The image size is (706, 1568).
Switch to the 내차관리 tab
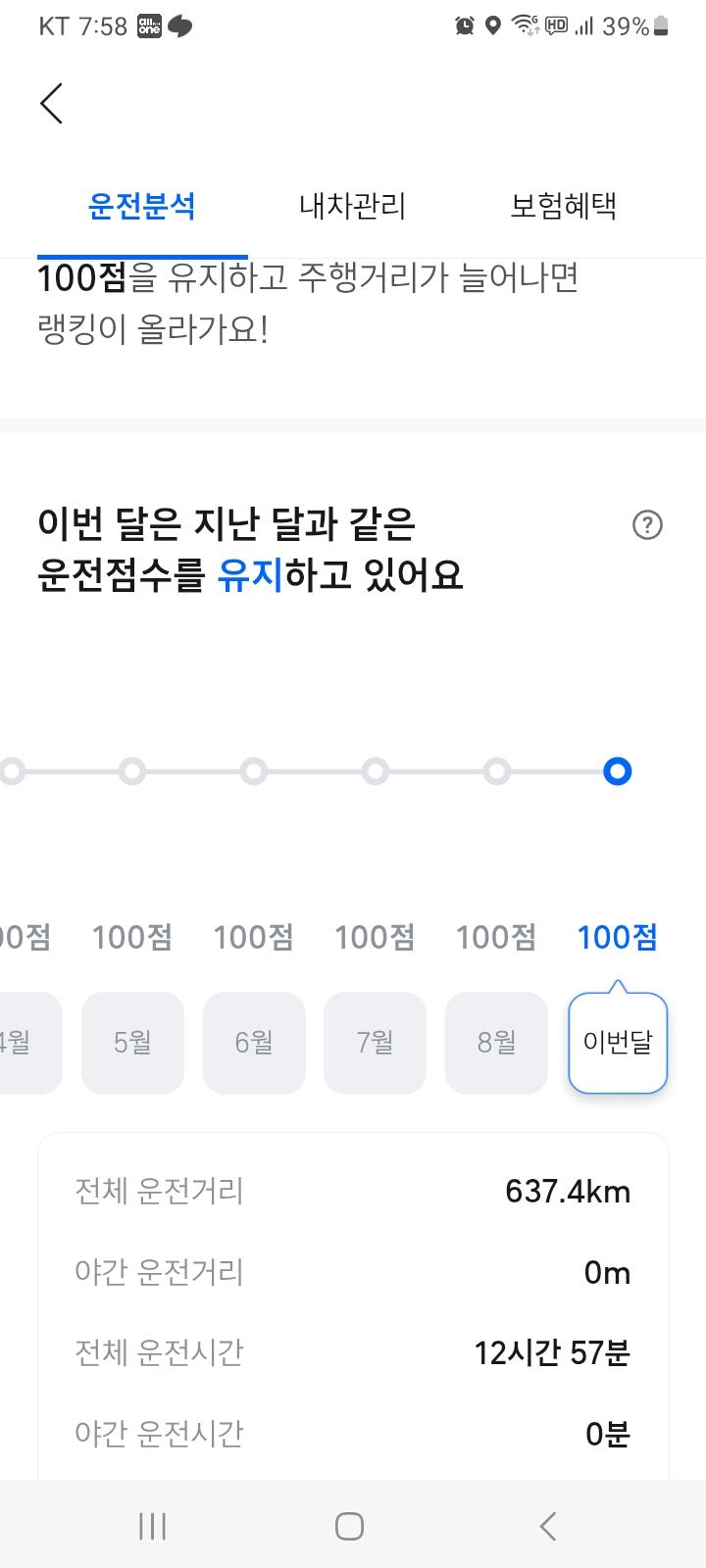coord(352,206)
